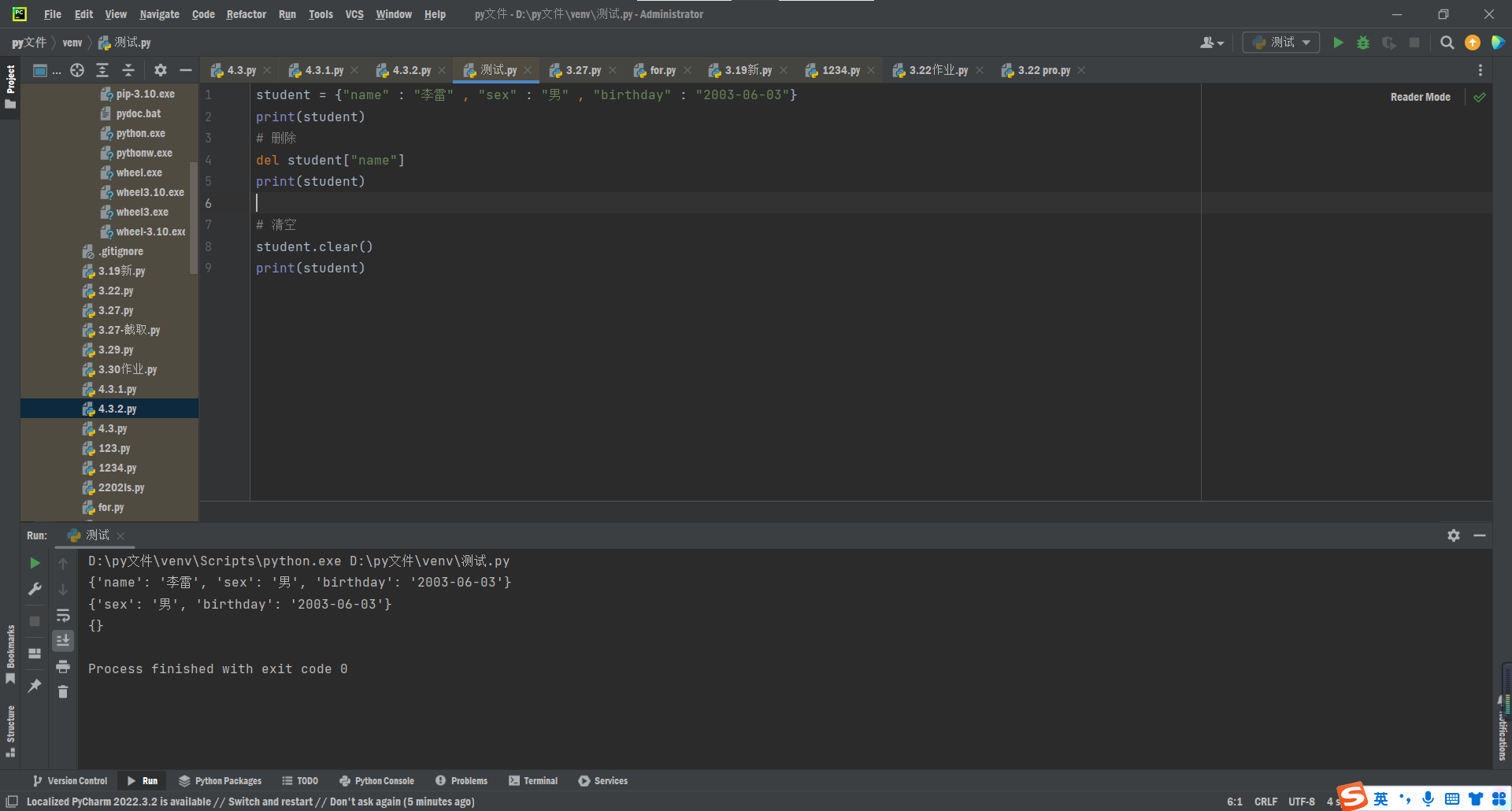The image size is (1512, 811).
Task: Open the 测试 run configuration dropdown
Action: 1280,43
